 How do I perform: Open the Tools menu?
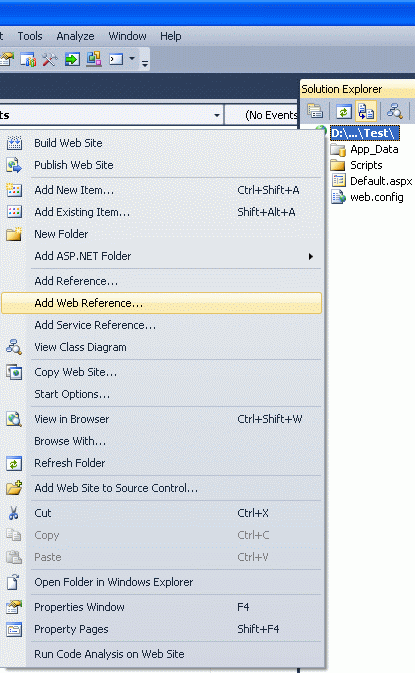pyautogui.click(x=30, y=36)
